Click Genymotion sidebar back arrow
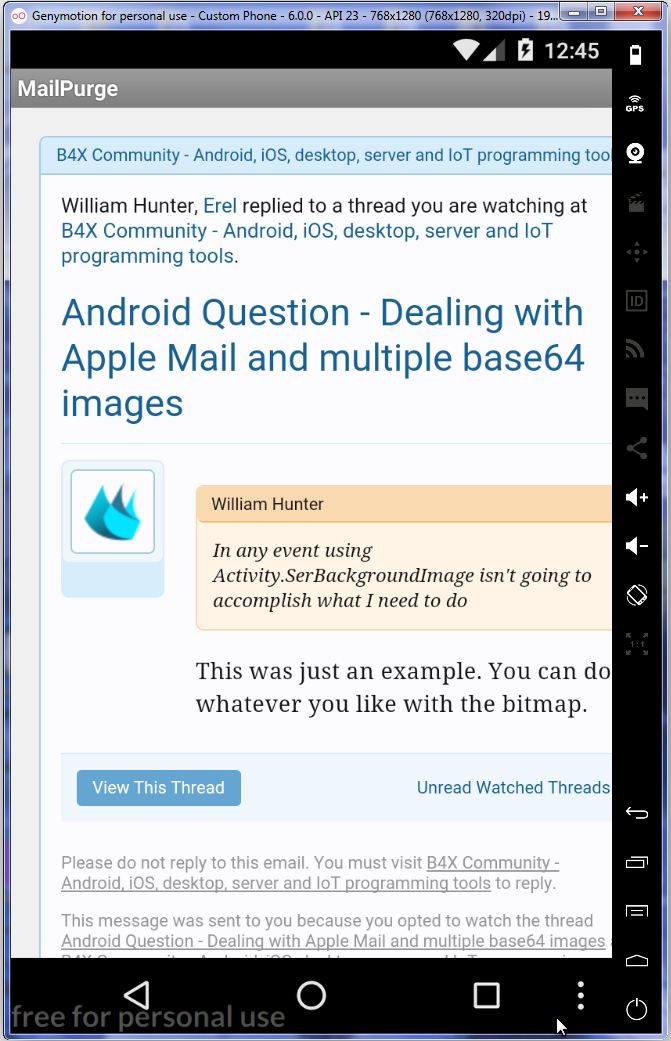The image size is (671, 1041). pyautogui.click(x=636, y=813)
